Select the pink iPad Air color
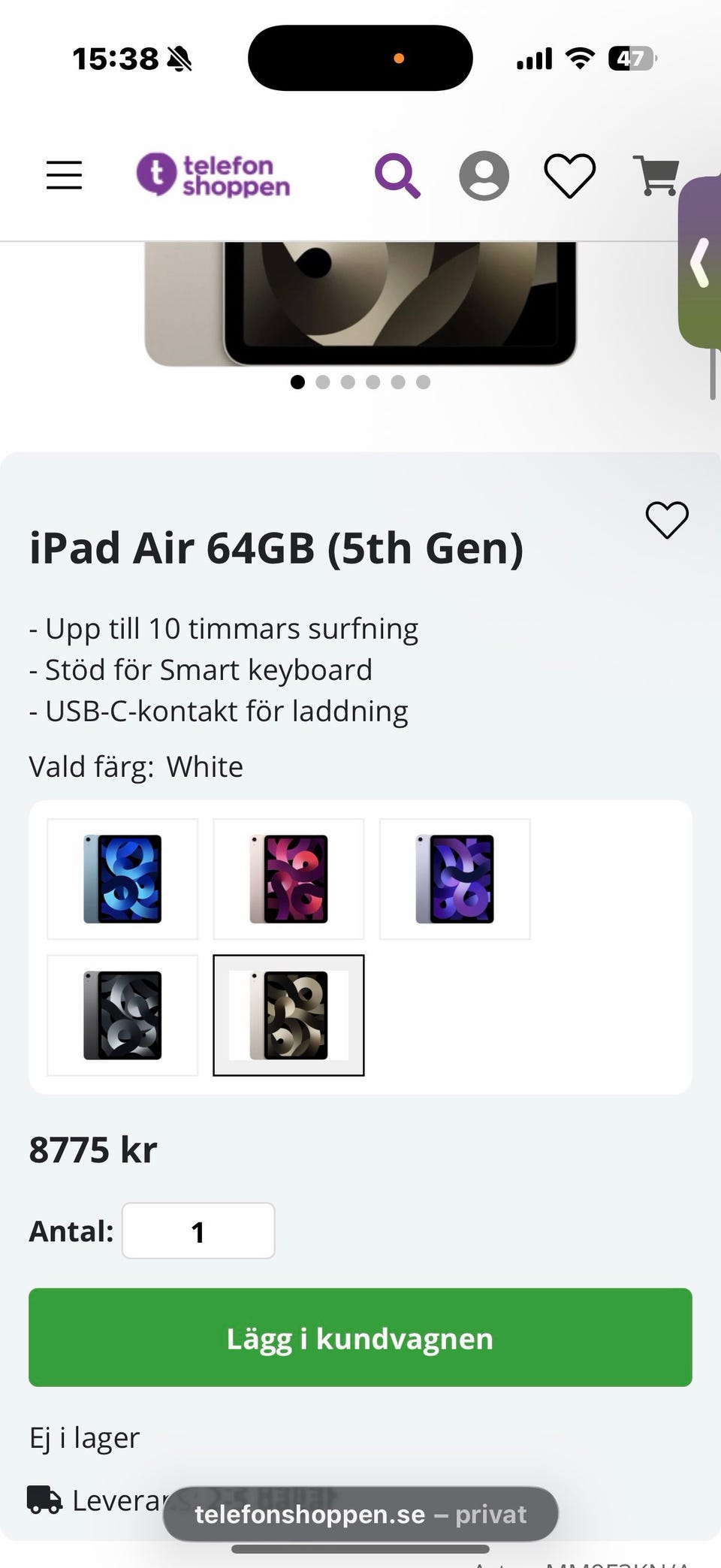Screen dimensions: 721x1568 (288, 879)
